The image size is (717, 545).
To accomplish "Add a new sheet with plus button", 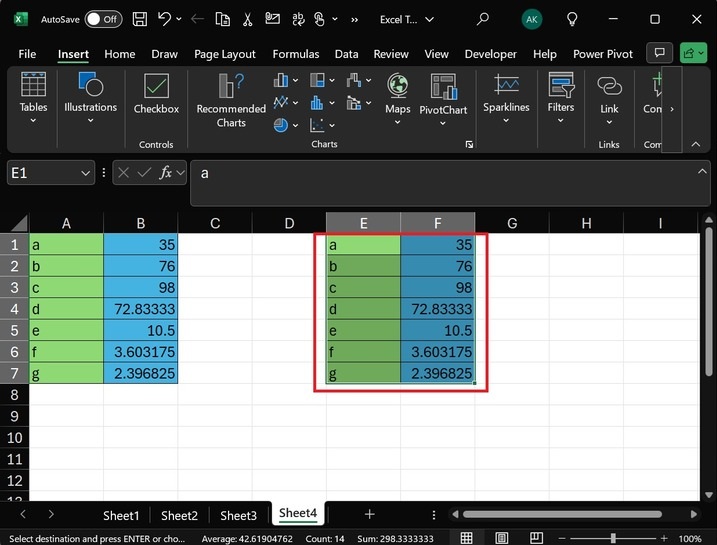I will [369, 514].
